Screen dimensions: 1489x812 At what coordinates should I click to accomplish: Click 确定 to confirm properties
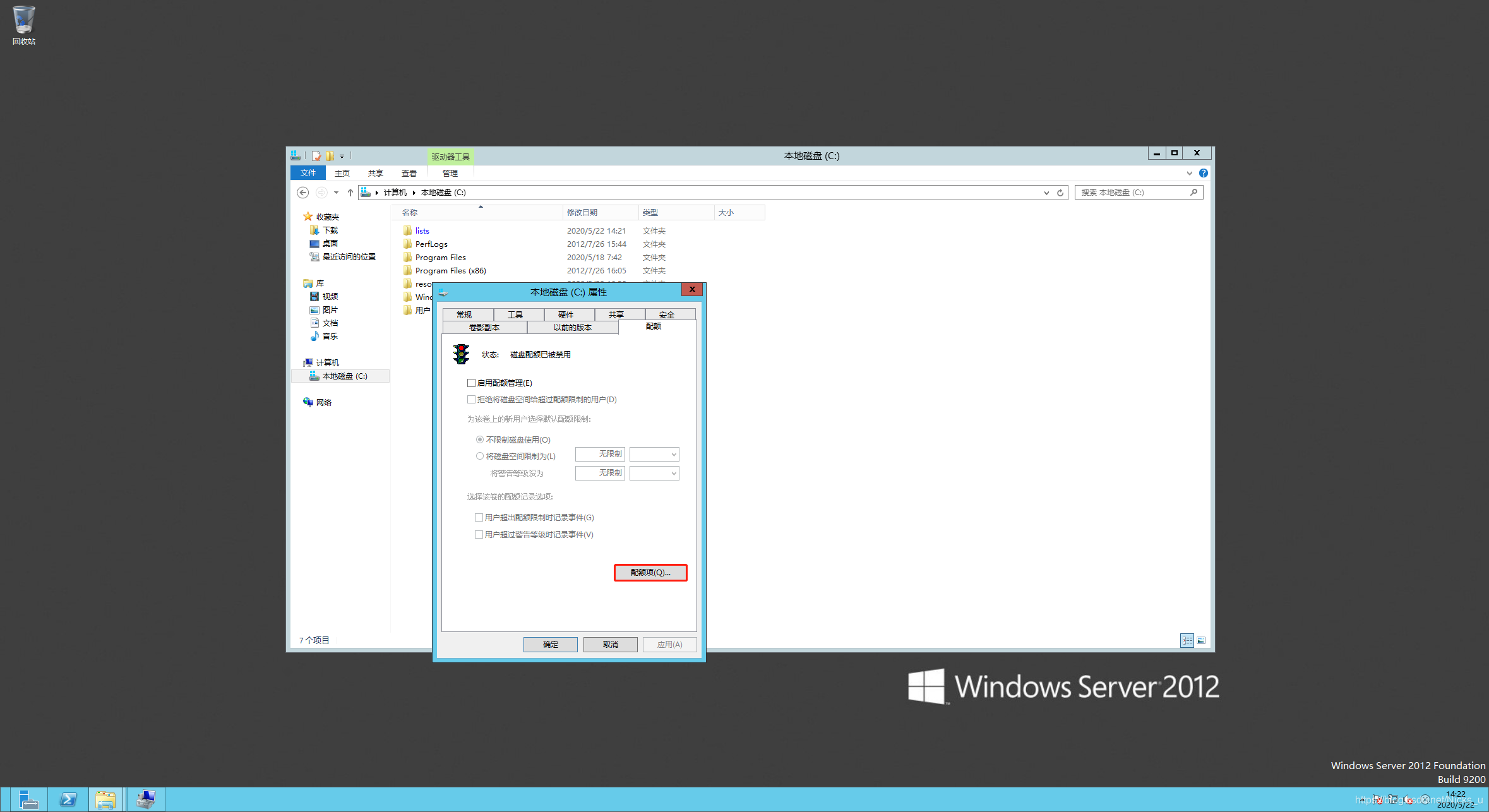550,644
